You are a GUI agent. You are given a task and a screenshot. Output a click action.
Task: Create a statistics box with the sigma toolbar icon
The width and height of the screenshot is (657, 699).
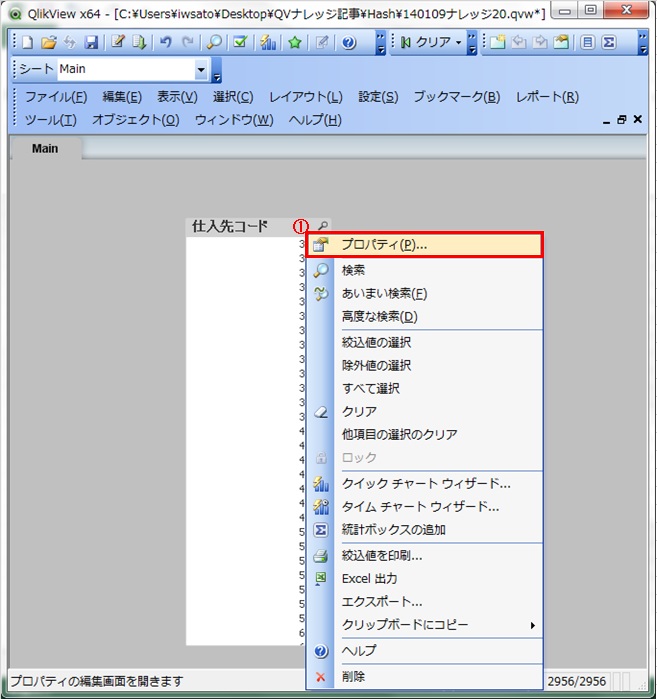pyautogui.click(x=609, y=42)
